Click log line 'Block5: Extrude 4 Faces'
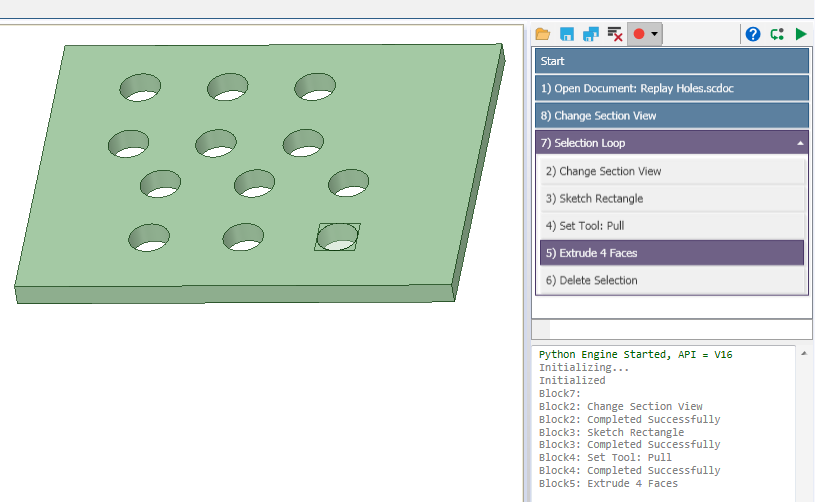Screen dimensions: 815x502 (x=608, y=484)
